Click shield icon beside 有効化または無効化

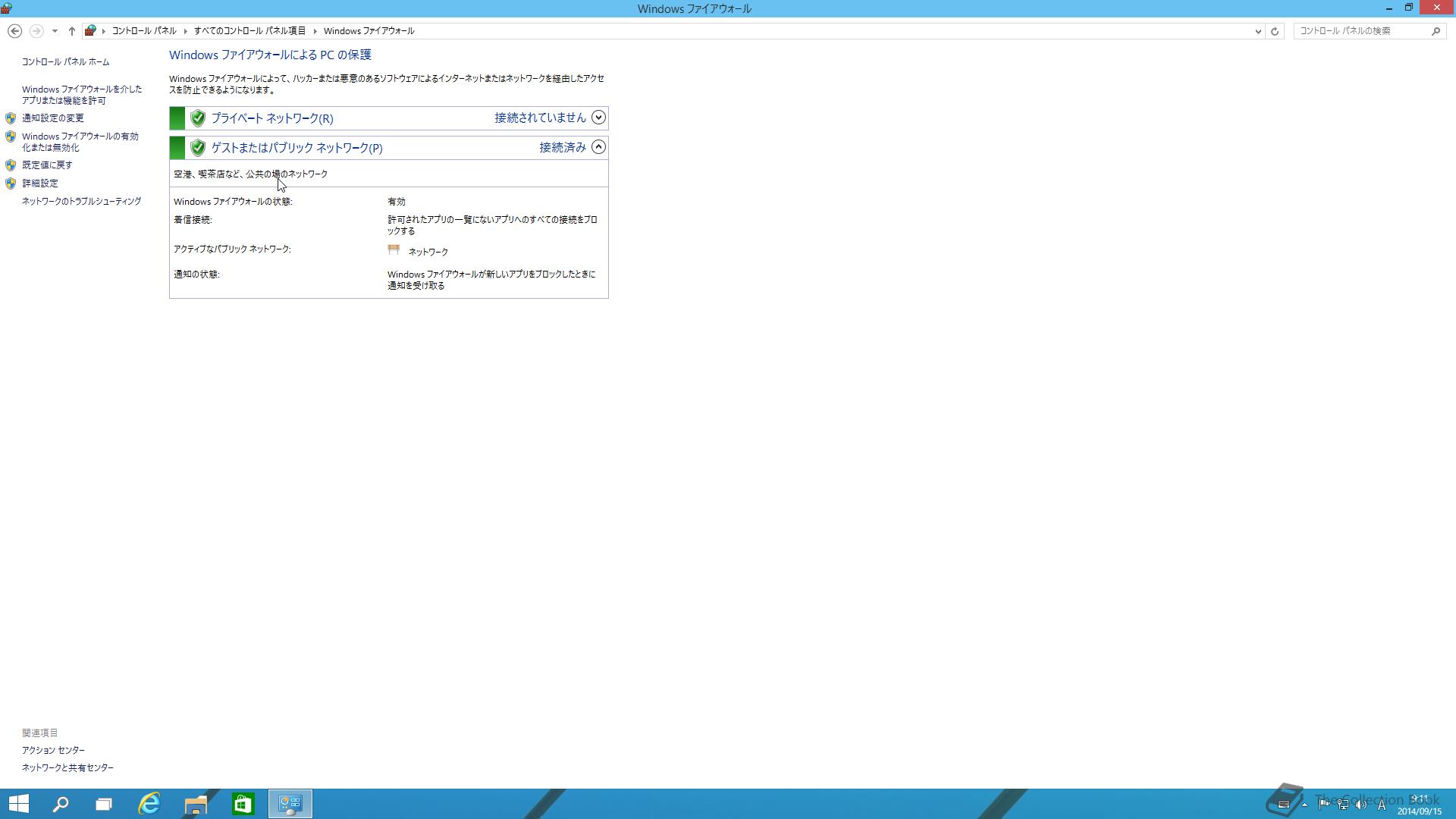(x=11, y=136)
